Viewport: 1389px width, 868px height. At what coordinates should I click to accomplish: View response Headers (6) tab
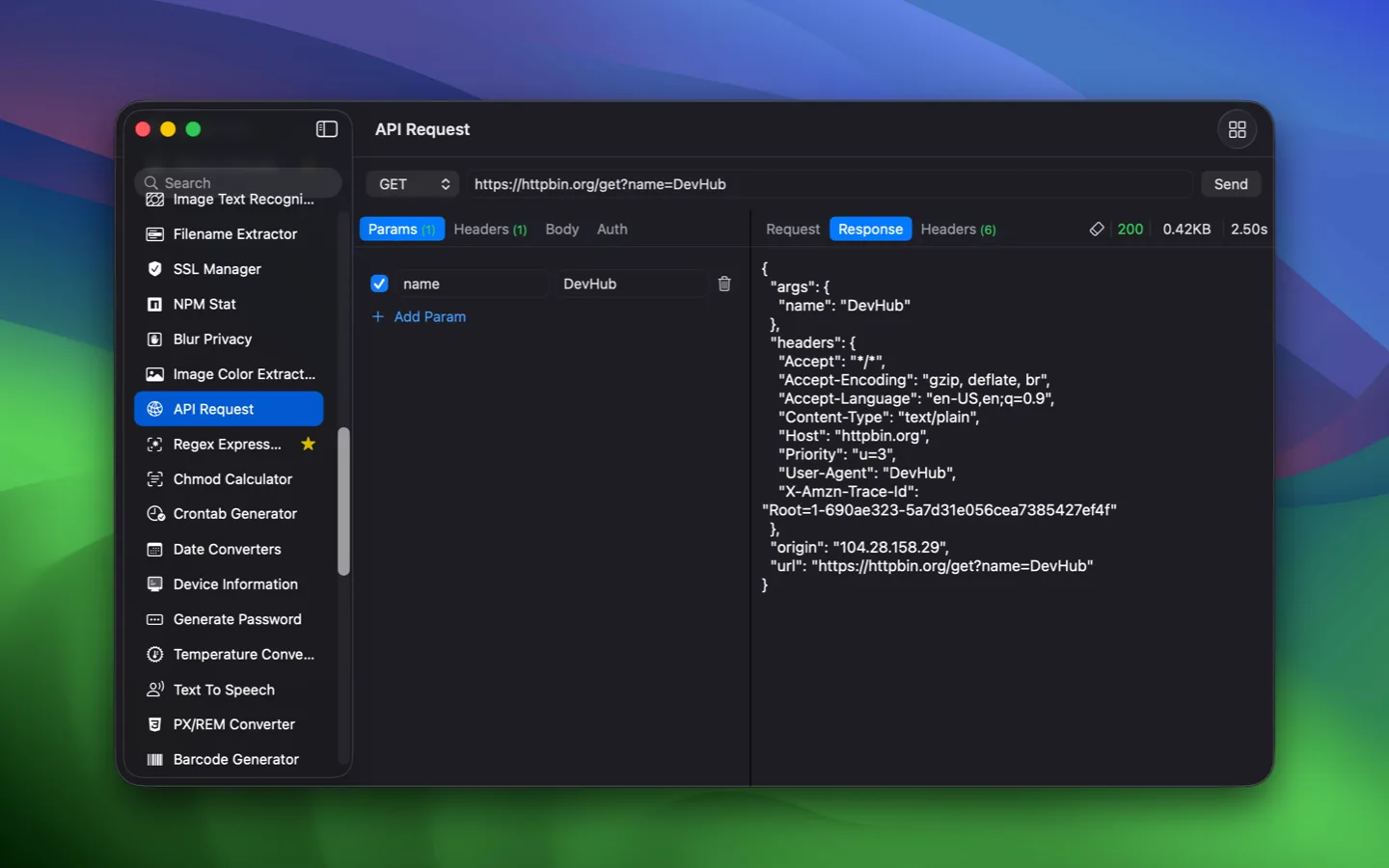(958, 230)
